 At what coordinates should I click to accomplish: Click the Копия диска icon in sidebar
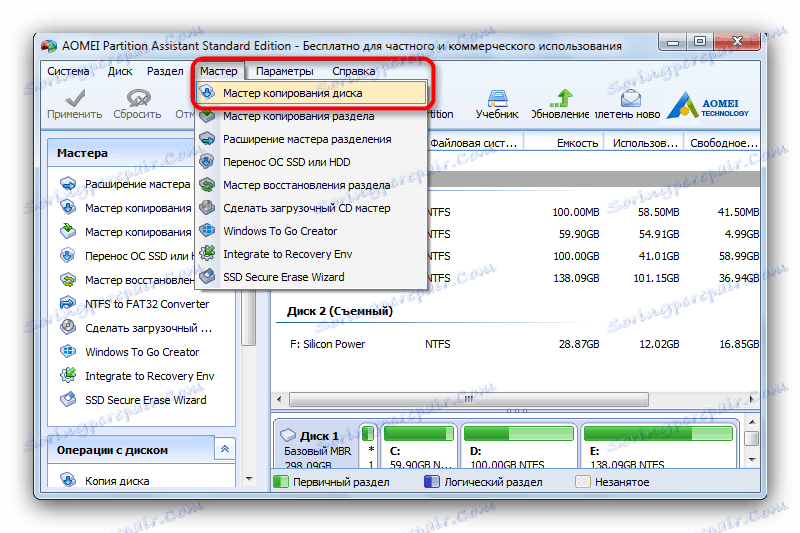pos(68,480)
